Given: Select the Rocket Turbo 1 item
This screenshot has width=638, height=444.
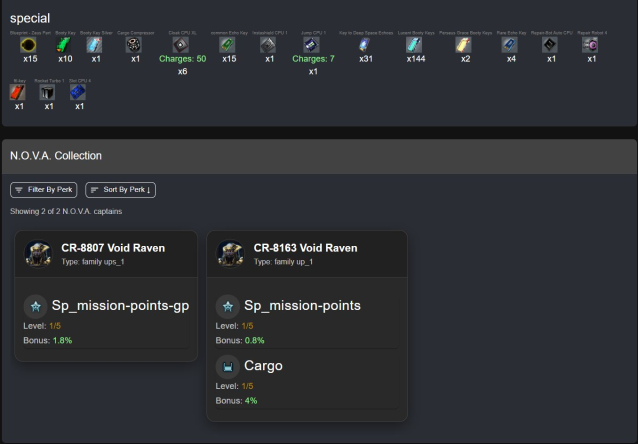Looking at the screenshot, I should tap(46, 92).
